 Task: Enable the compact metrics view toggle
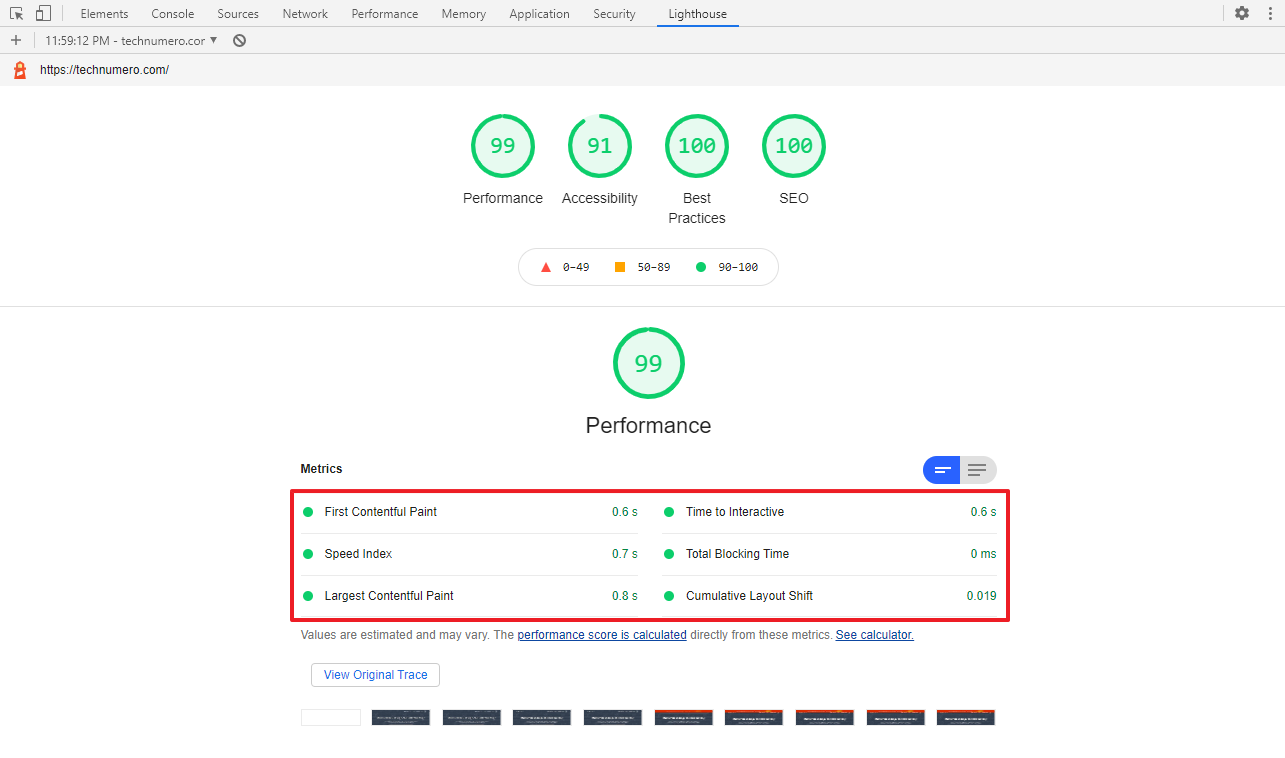[941, 470]
